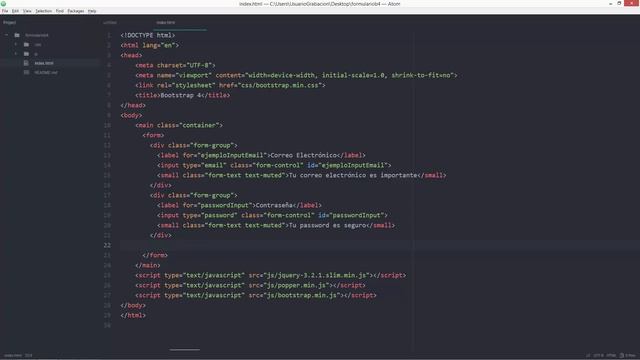640x360 pixels.
Task: Click the 'js/popper.min.js' src value
Action: (296, 285)
